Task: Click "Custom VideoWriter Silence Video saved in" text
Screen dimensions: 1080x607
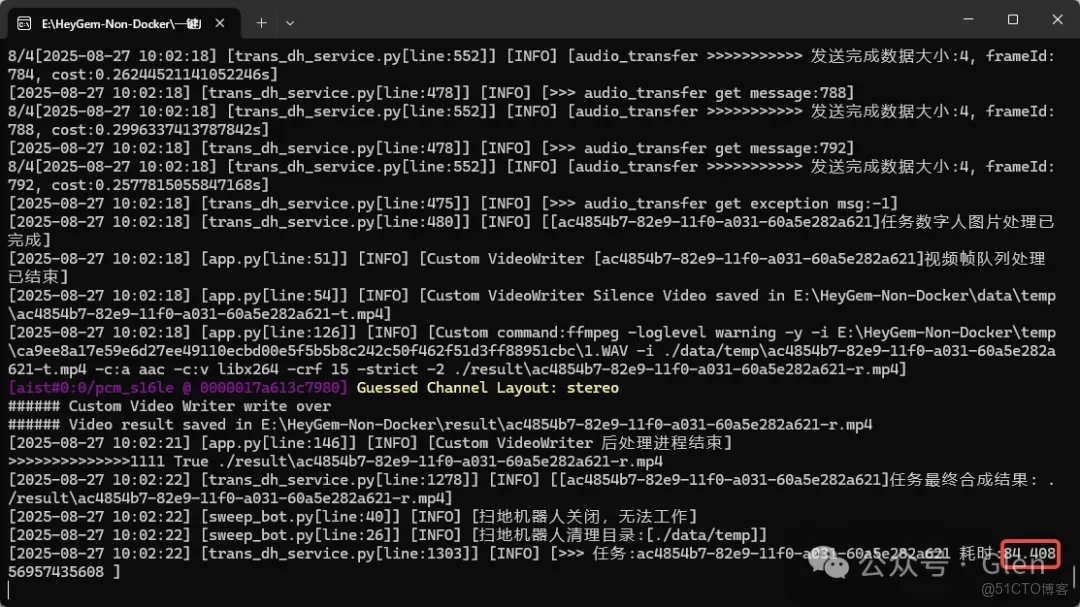Action: pyautogui.click(x=607, y=296)
